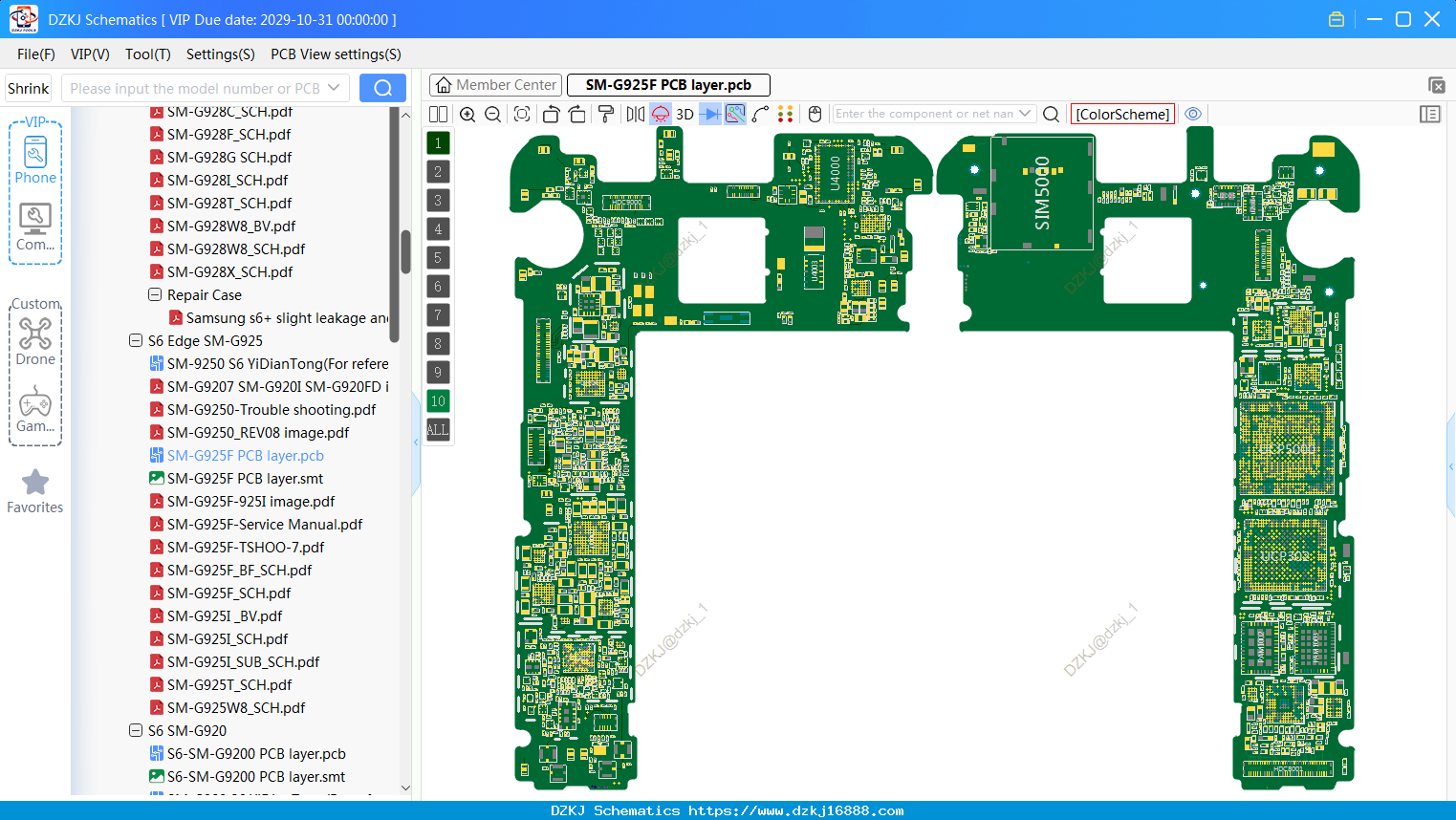1456x820 pixels.
Task: Click the file tree vertical scrollbar
Action: (395, 225)
